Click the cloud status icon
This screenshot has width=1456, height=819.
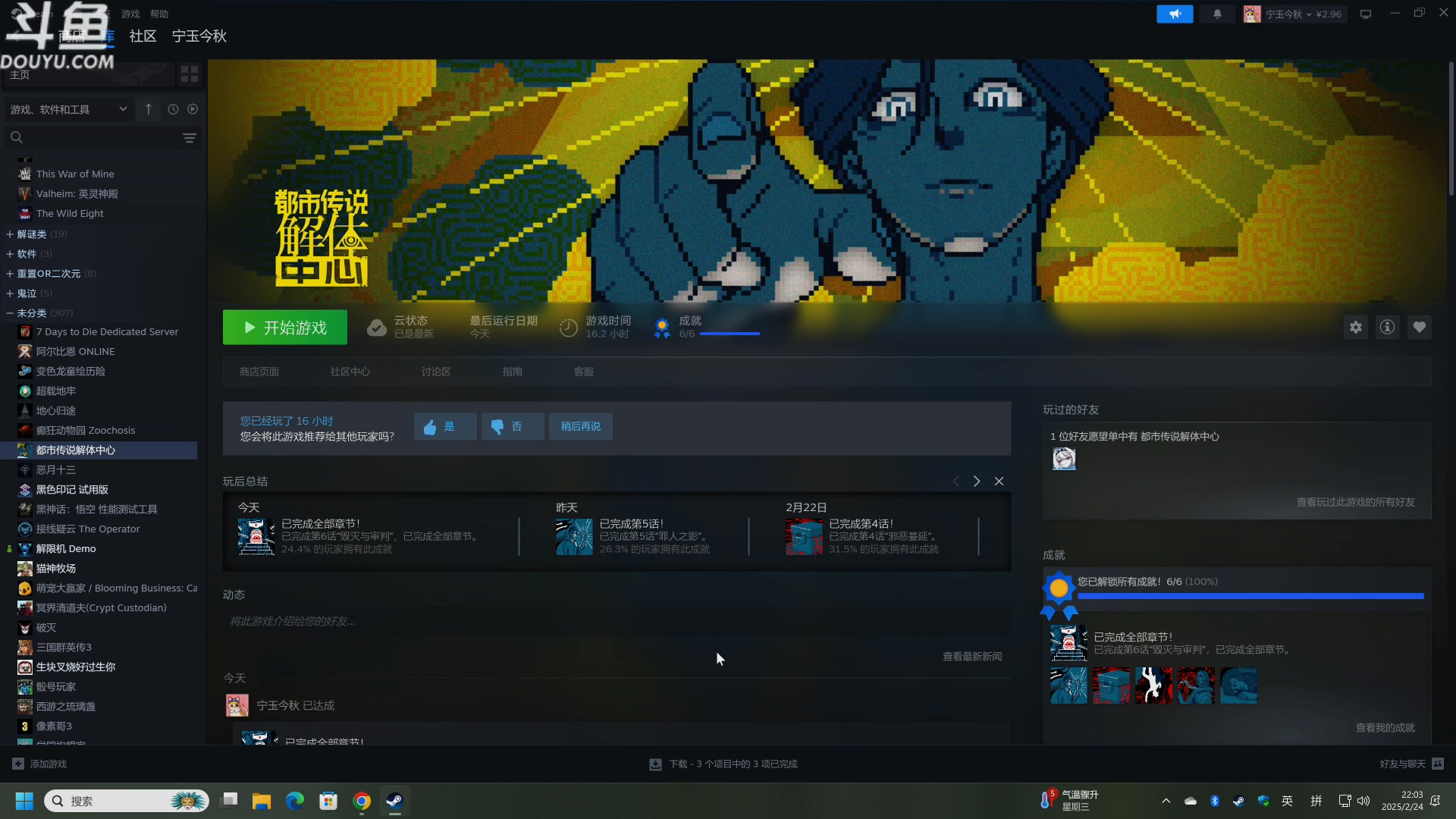pyautogui.click(x=377, y=328)
